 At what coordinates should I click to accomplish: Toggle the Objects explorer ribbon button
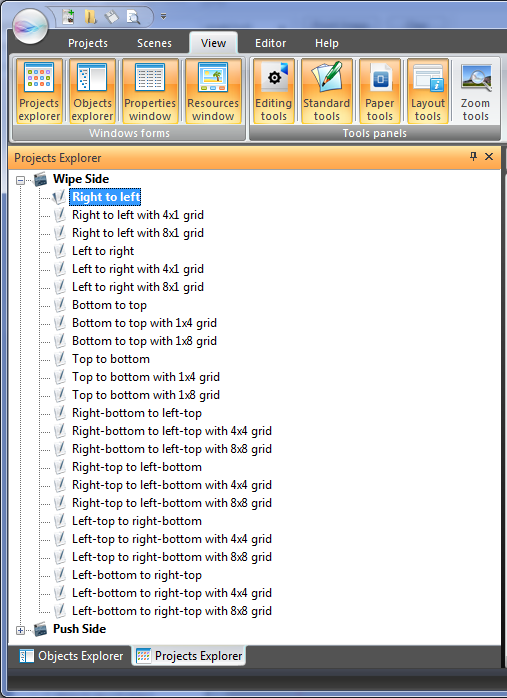[92, 91]
